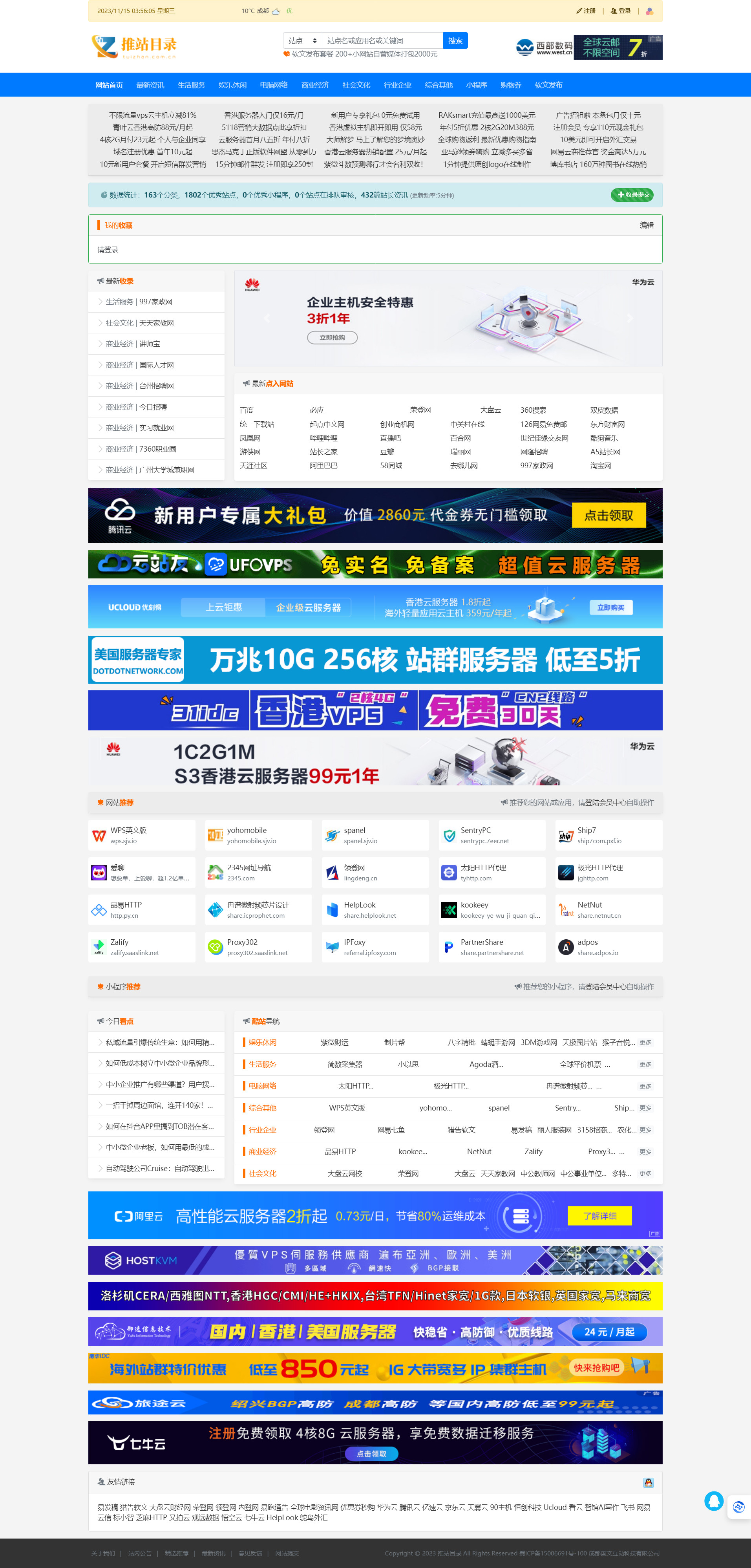The image size is (751, 1568).
Task: Open 电脑网络 nav item
Action: (x=274, y=85)
